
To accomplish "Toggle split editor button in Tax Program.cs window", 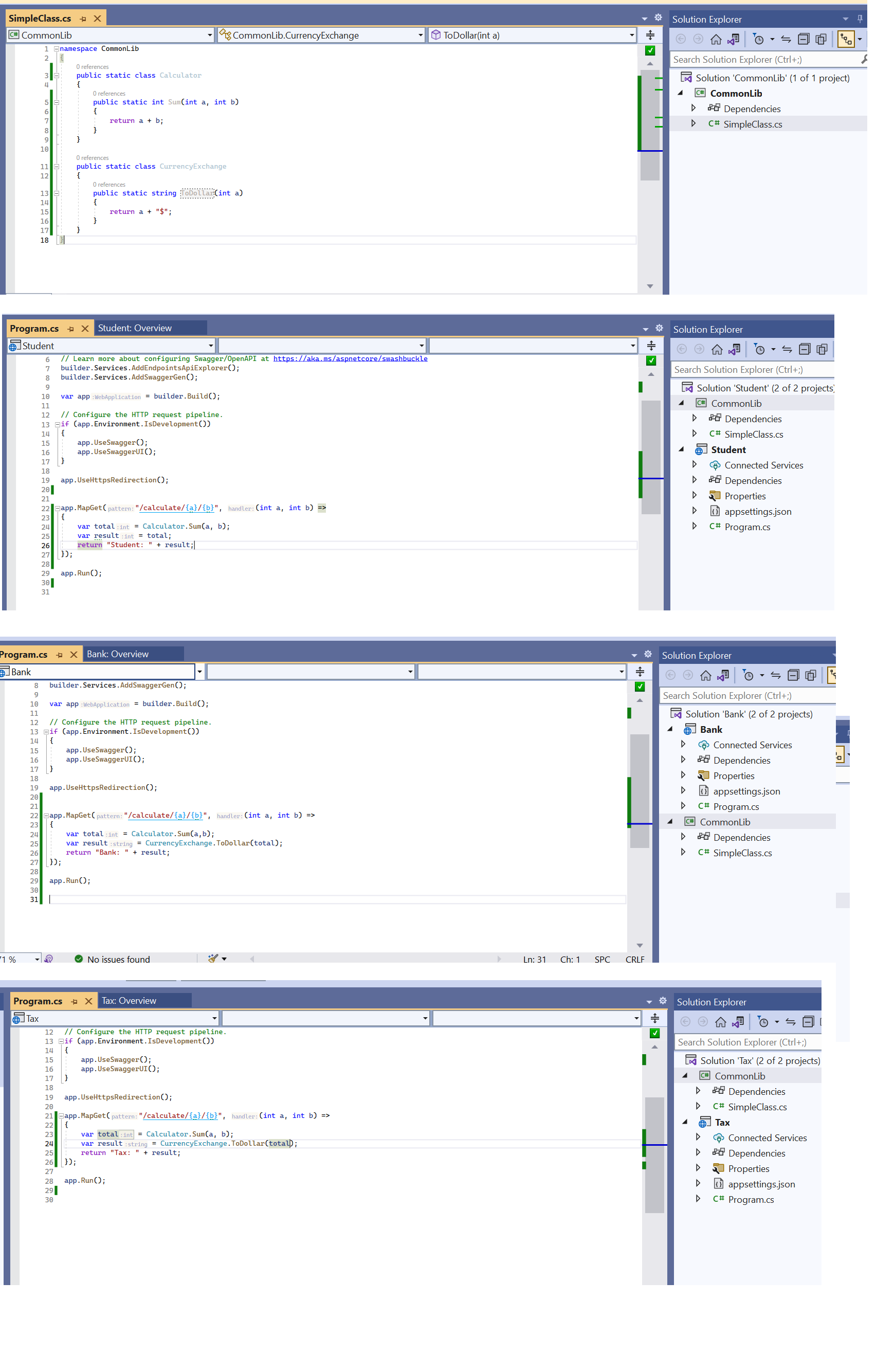I will click(654, 1018).
